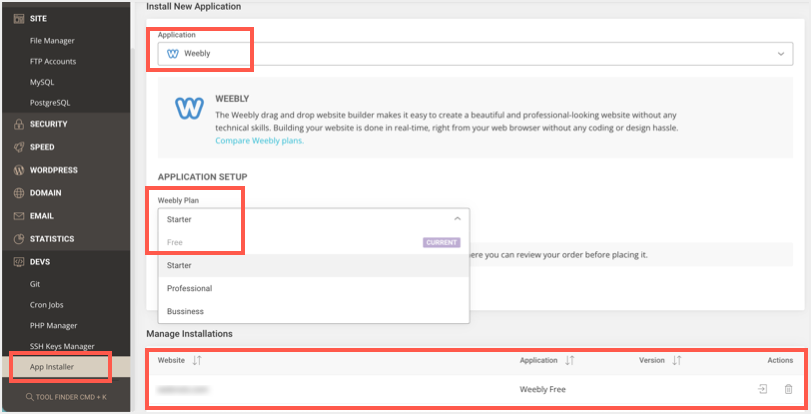The height and width of the screenshot is (414, 811).
Task: Click the Statistics pie chart icon
Action: pyautogui.click(x=15, y=239)
